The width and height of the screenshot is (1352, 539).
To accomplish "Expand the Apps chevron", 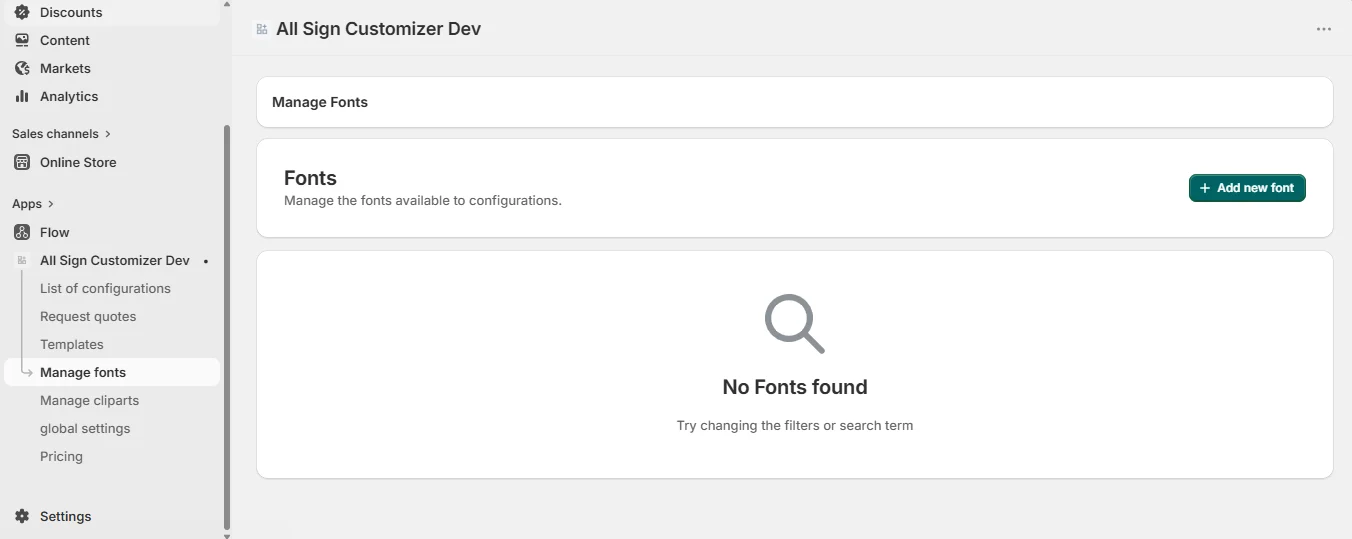I will tap(51, 204).
